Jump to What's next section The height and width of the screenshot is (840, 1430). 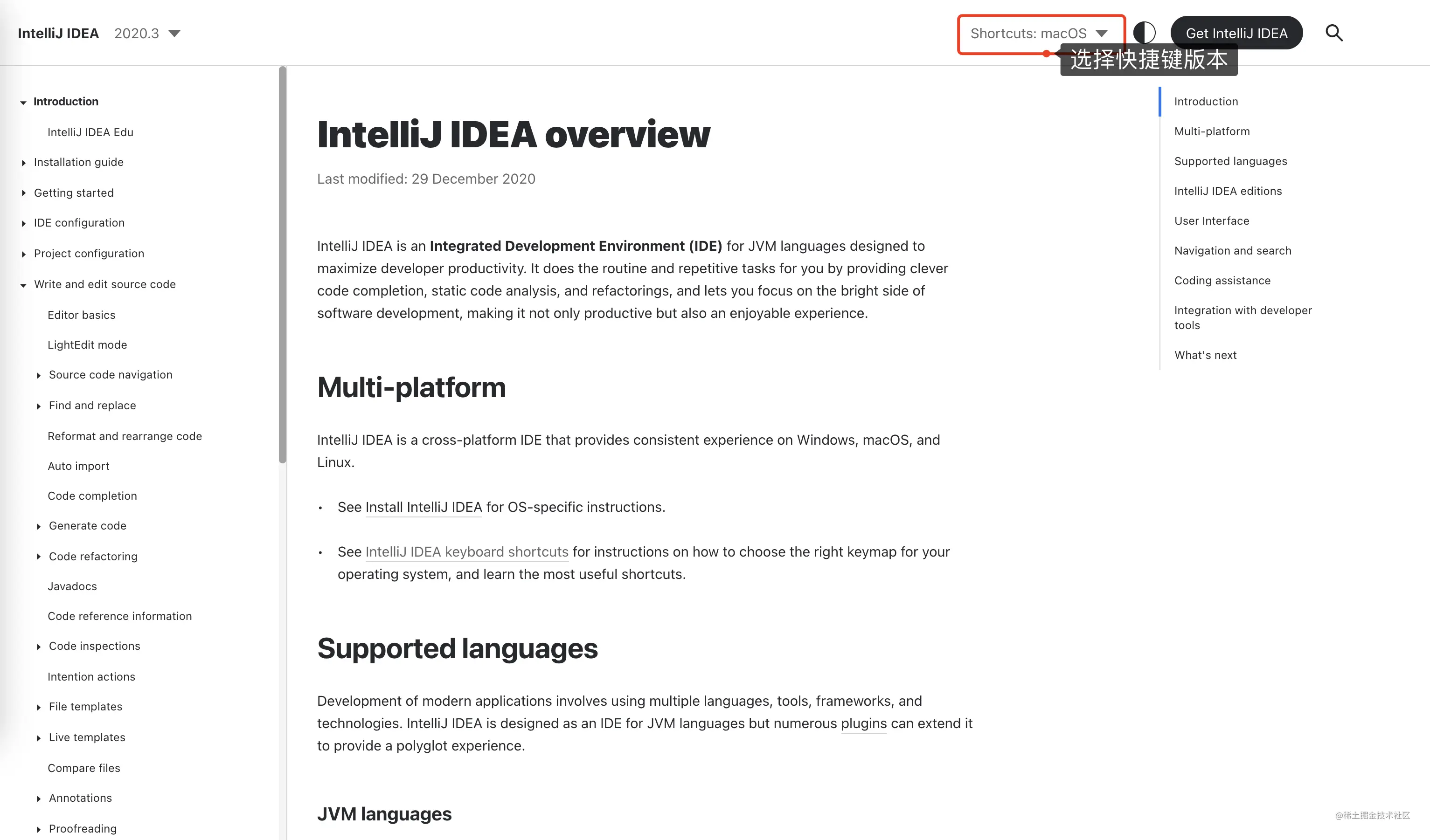pos(1205,355)
